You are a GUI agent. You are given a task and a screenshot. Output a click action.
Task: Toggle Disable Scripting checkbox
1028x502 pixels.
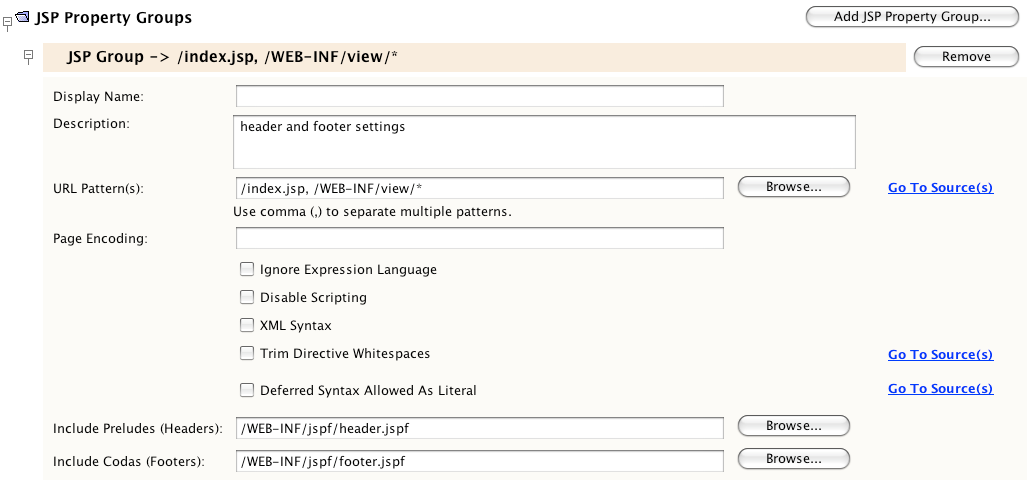pyautogui.click(x=247, y=297)
